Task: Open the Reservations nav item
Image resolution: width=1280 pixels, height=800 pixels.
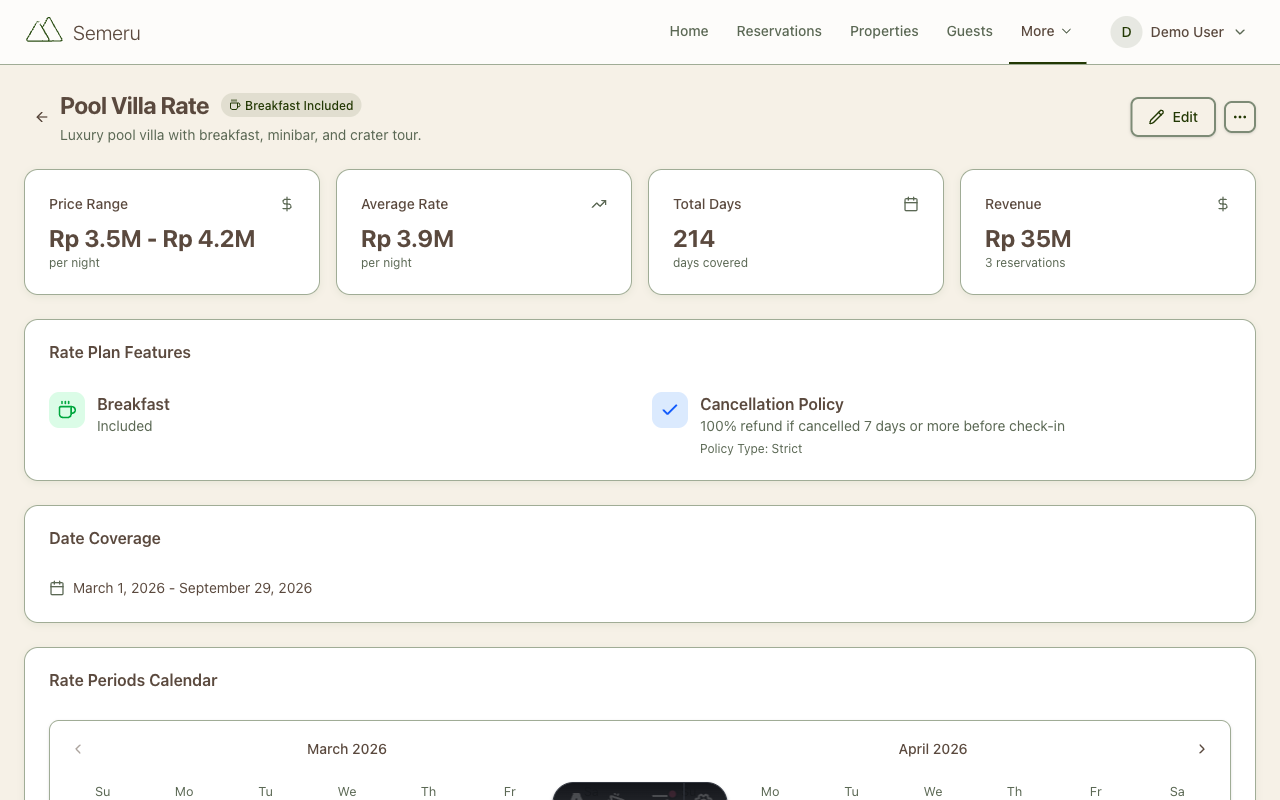Action: (779, 31)
